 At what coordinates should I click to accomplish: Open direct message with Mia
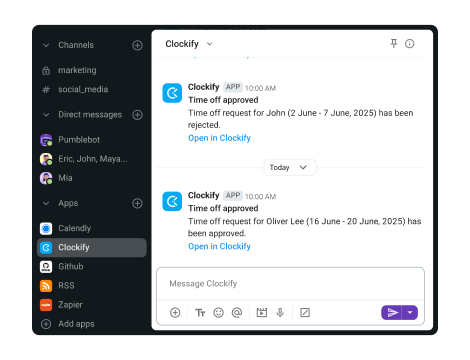(x=92, y=178)
